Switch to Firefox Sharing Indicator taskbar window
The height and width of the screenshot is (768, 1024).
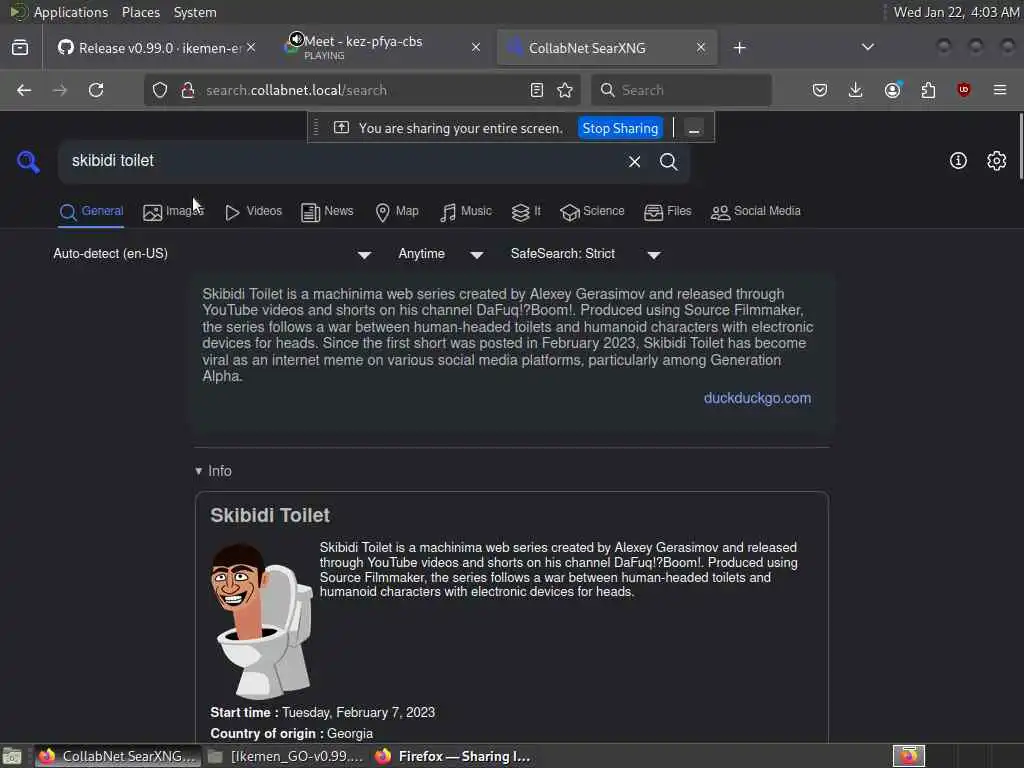point(453,756)
